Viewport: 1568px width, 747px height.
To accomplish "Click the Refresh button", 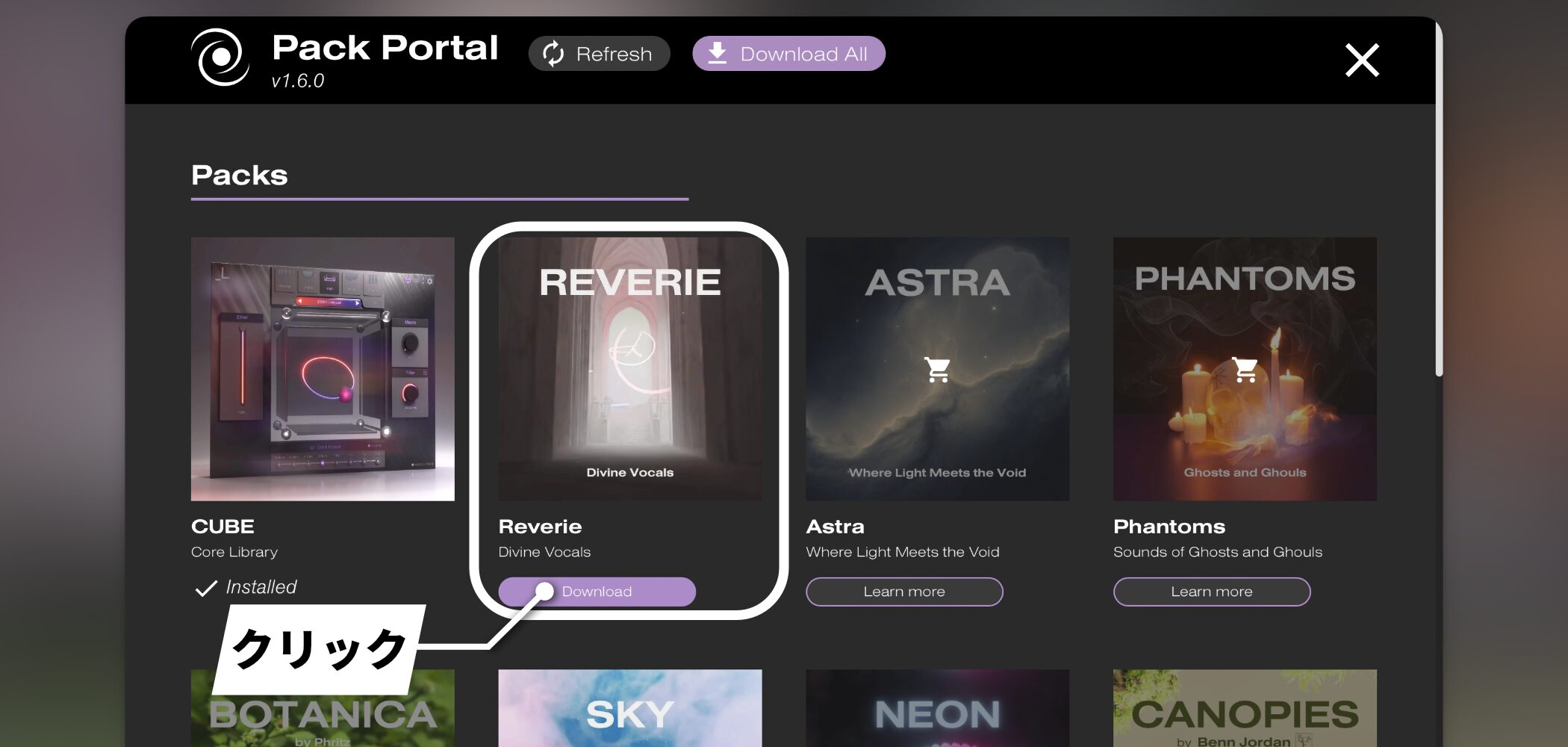I will click(x=599, y=54).
